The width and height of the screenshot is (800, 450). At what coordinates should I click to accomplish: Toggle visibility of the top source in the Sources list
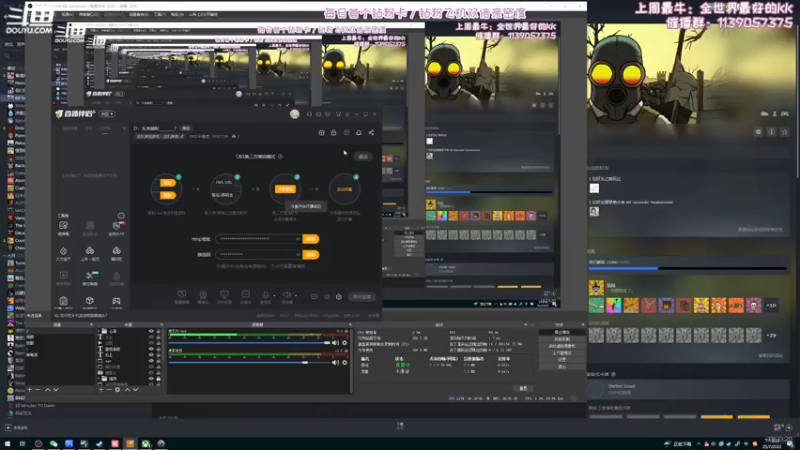coord(151,331)
